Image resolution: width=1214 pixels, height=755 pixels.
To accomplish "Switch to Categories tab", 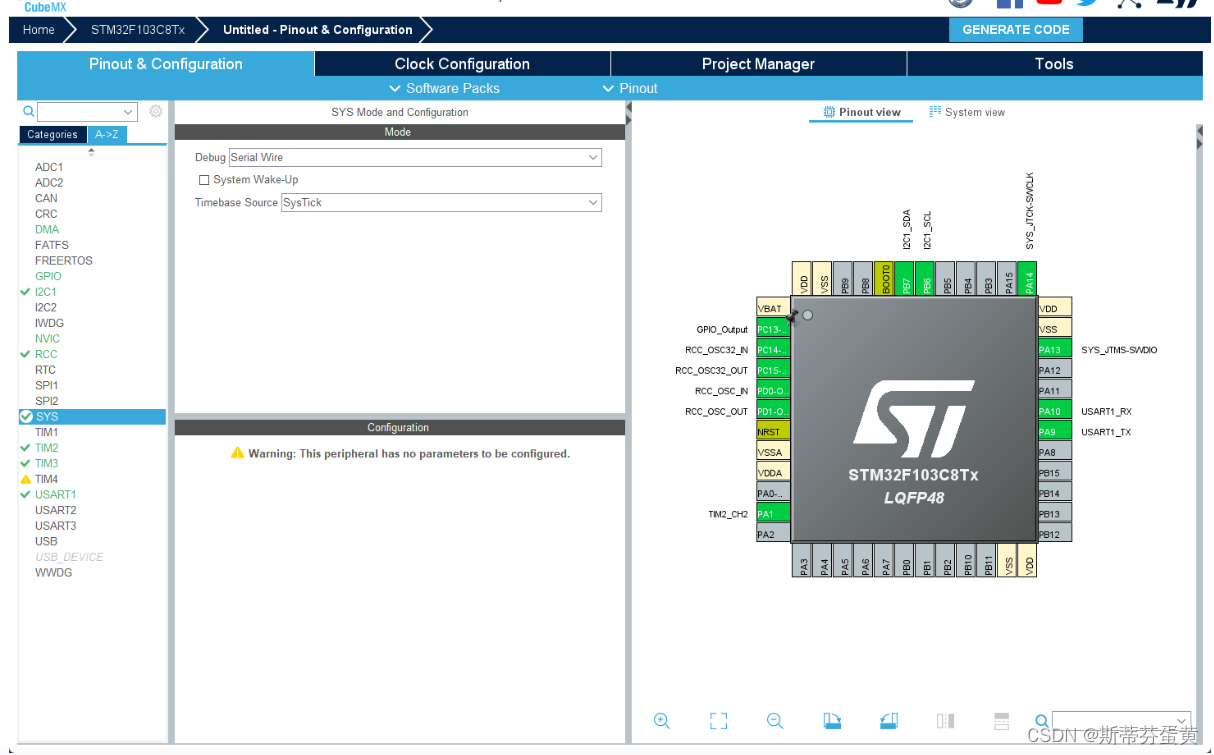I will point(52,134).
